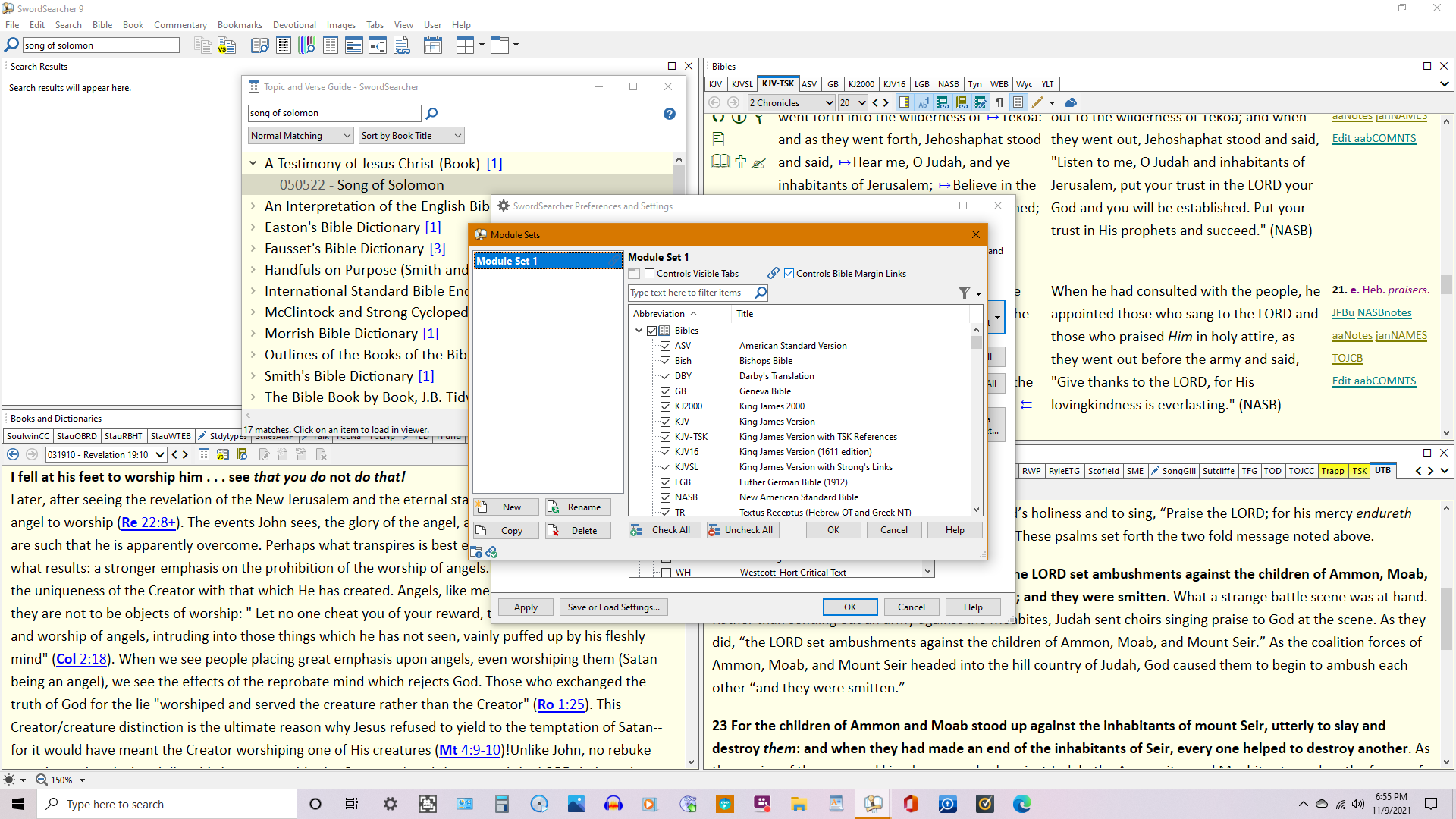1456x819 pixels.
Task: Open the Bookmarks menu
Action: click(x=240, y=25)
